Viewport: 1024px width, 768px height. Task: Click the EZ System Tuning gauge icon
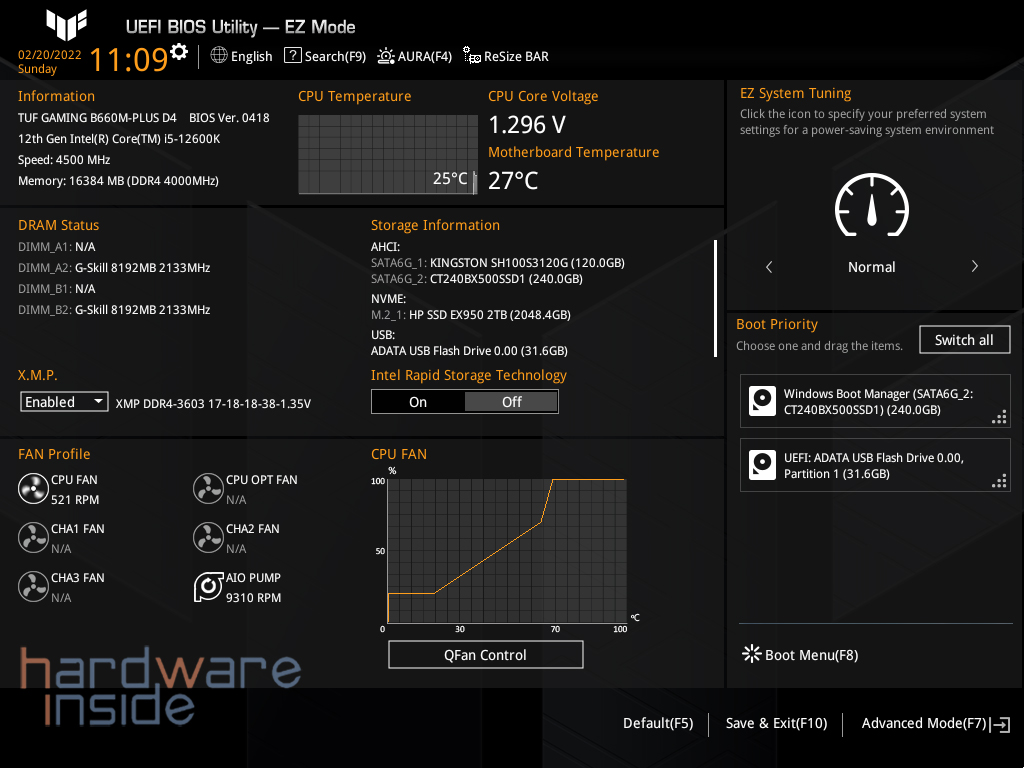[872, 204]
